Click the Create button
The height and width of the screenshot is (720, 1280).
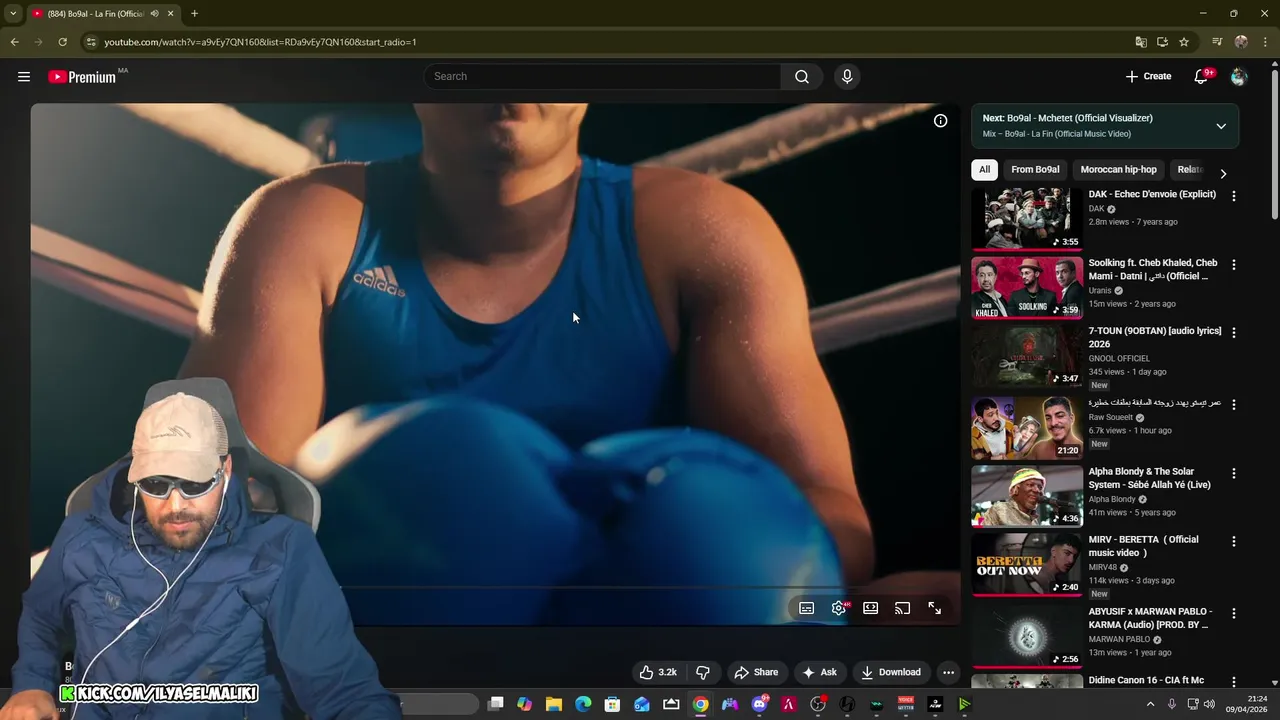(1148, 76)
